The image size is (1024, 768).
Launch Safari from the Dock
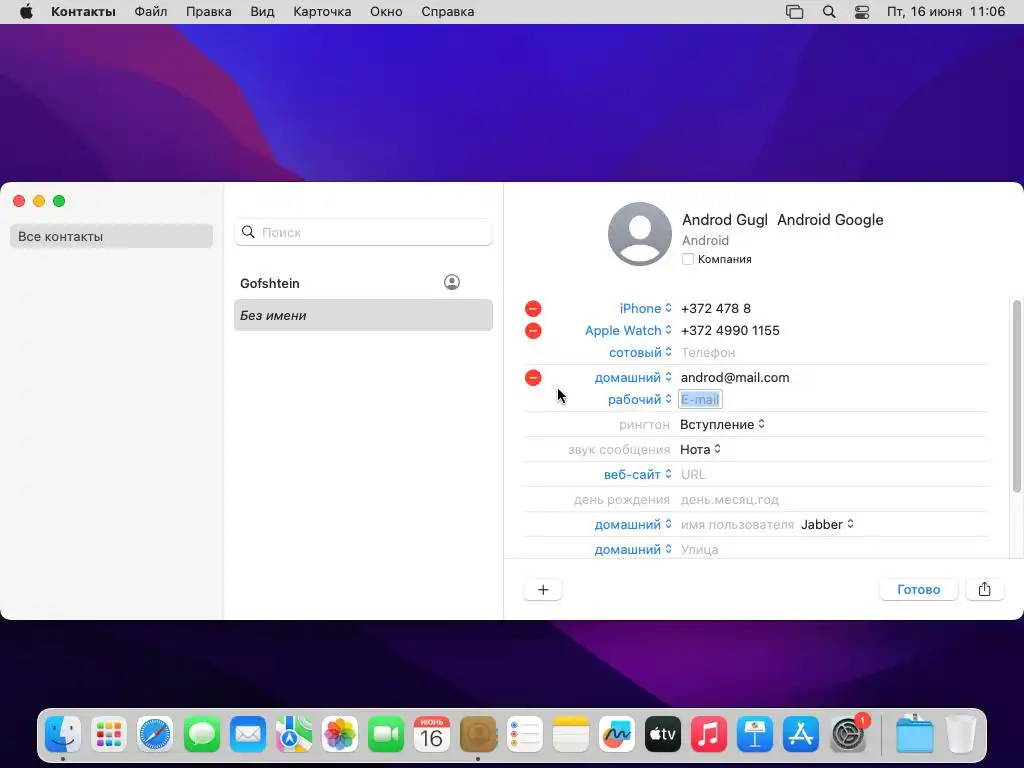tap(155, 734)
